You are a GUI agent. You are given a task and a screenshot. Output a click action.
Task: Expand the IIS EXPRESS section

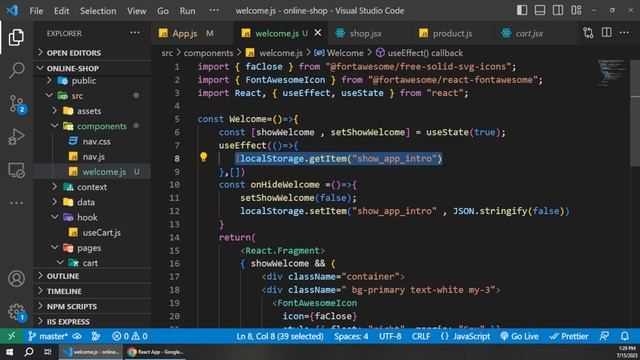click(x=92, y=321)
